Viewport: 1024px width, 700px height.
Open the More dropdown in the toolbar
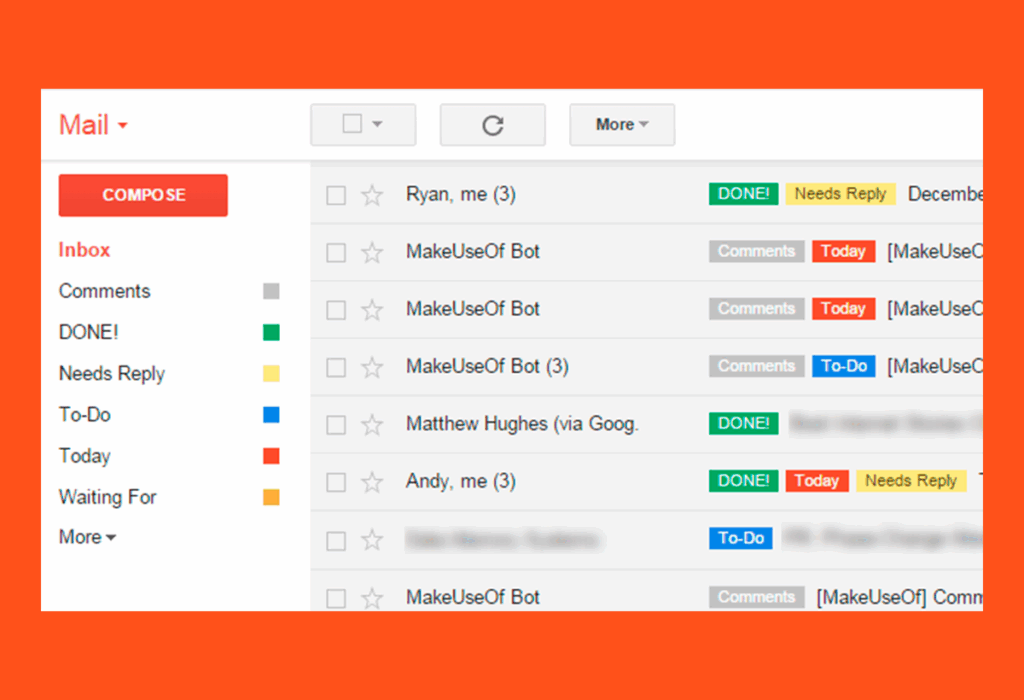click(622, 124)
